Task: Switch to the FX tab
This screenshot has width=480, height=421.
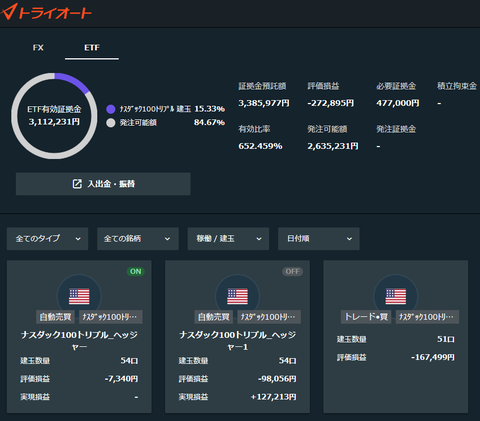Action: click(x=38, y=48)
